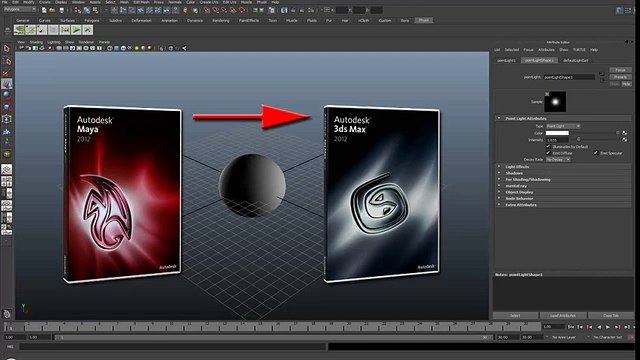640x360 pixels.
Task: Click the yellow lighting icon in viewport toolbar
Action: (137, 48)
